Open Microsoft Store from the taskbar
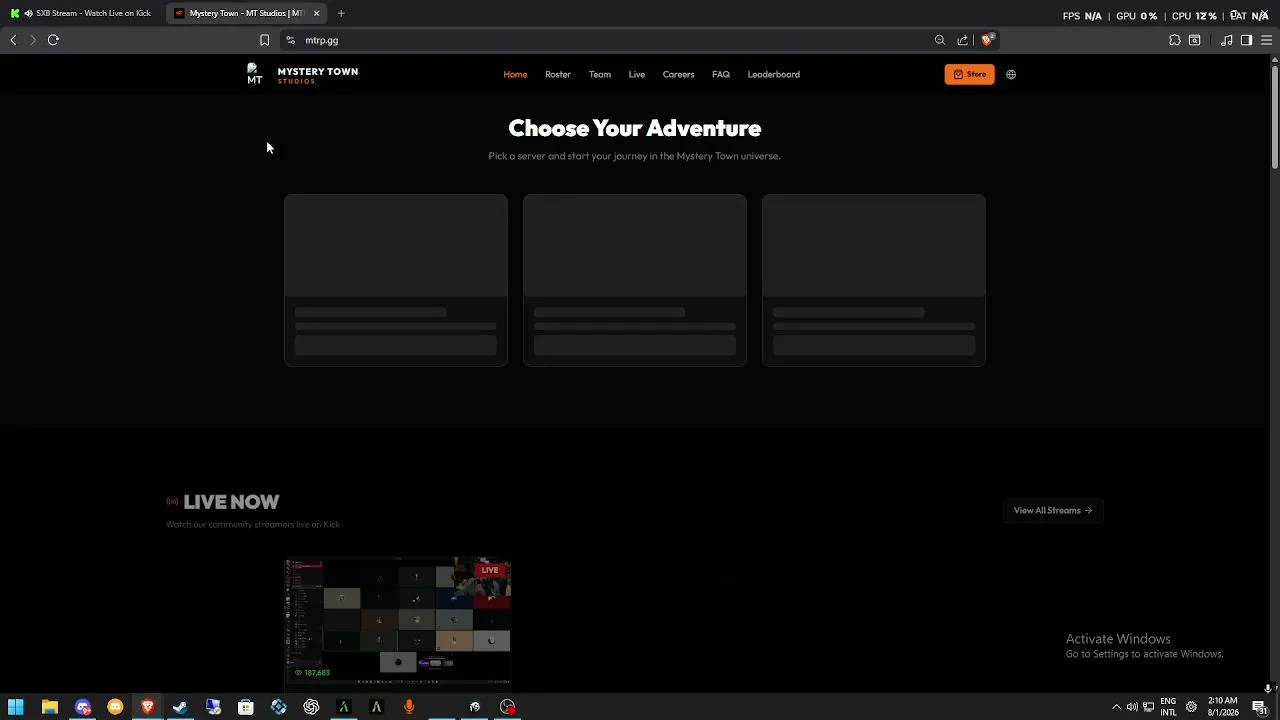1280x720 pixels. (x=246, y=707)
